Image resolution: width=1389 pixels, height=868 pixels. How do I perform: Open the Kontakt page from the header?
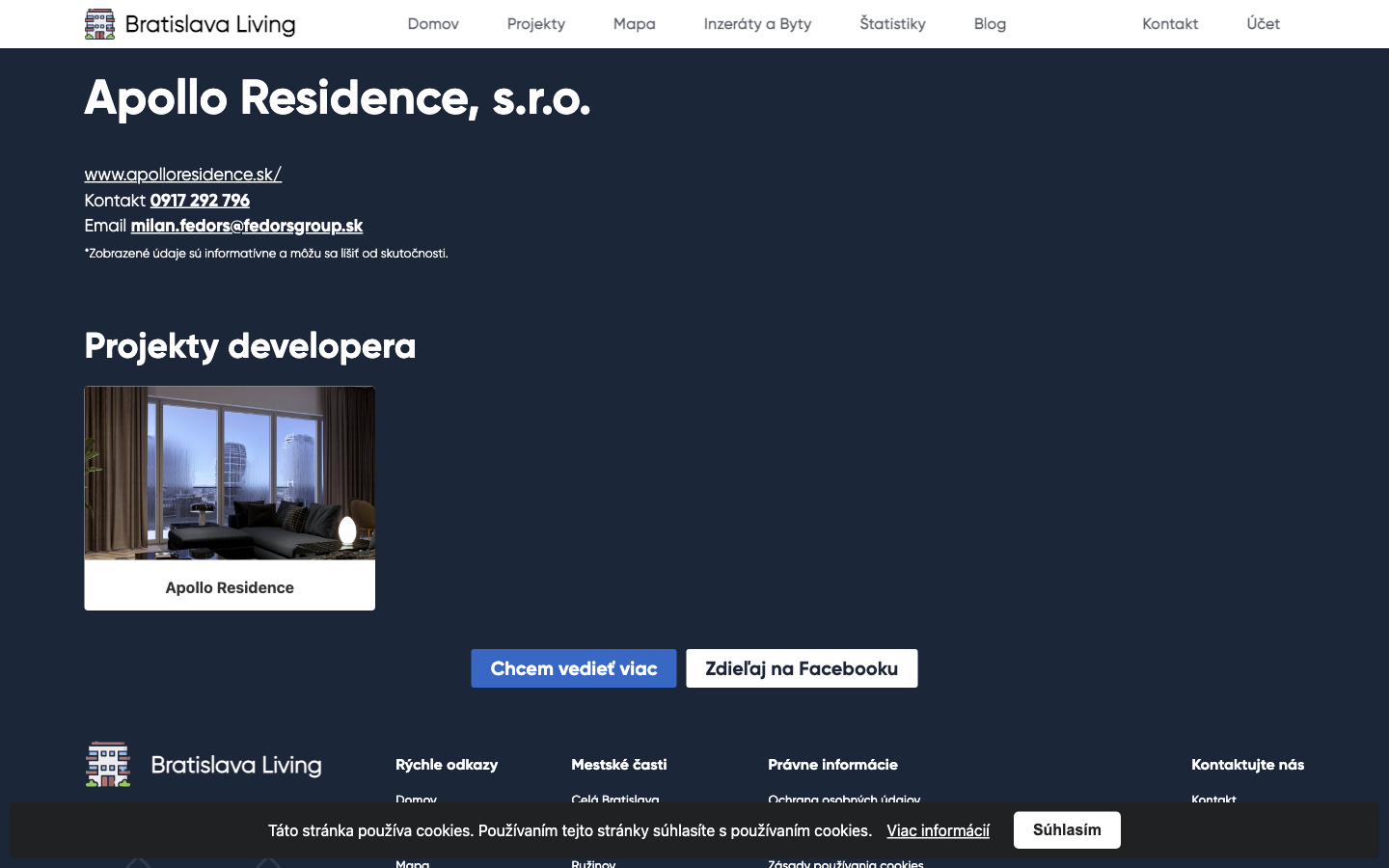[x=1170, y=23]
